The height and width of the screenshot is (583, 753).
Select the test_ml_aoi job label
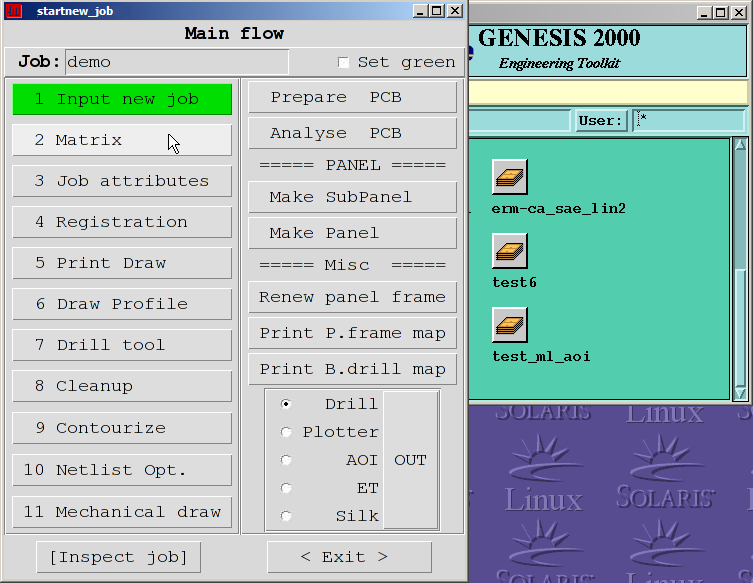(541, 356)
